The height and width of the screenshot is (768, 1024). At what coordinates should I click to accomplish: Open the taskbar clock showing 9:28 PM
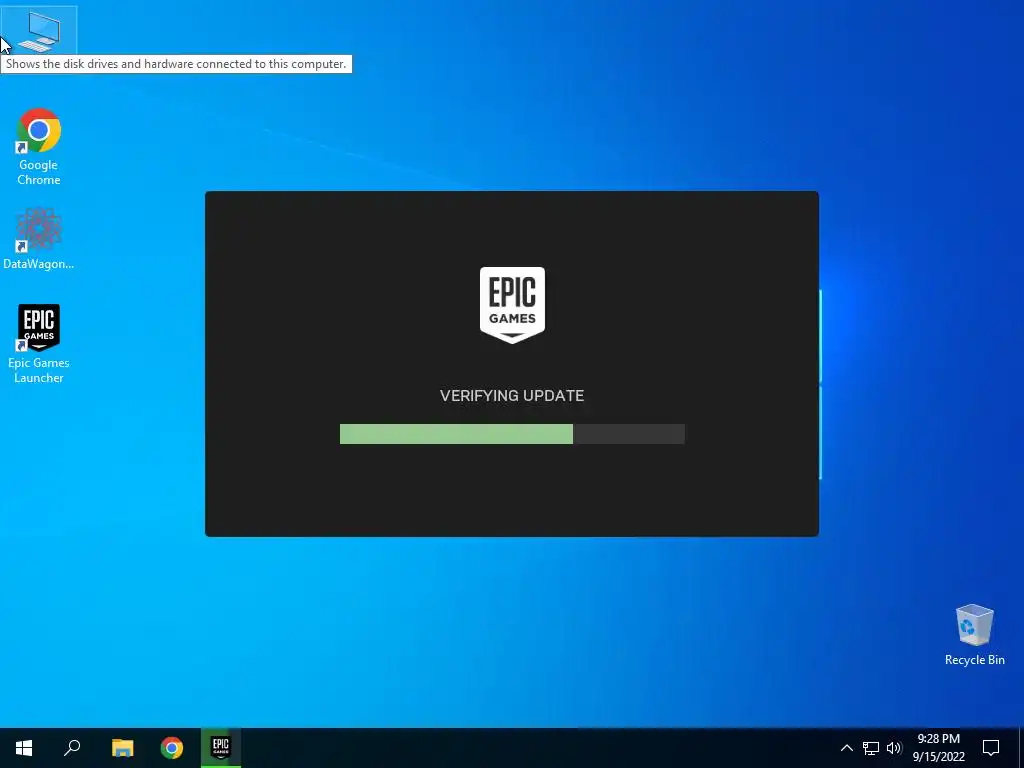938,748
